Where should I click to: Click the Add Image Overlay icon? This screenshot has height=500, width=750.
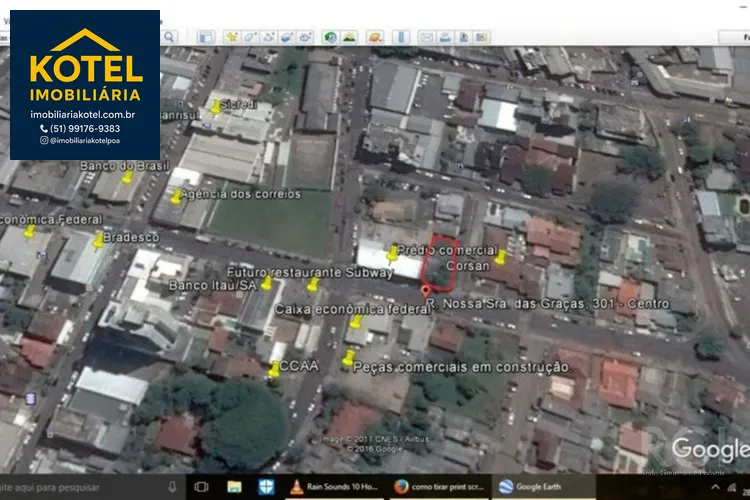pyautogui.click(x=287, y=37)
